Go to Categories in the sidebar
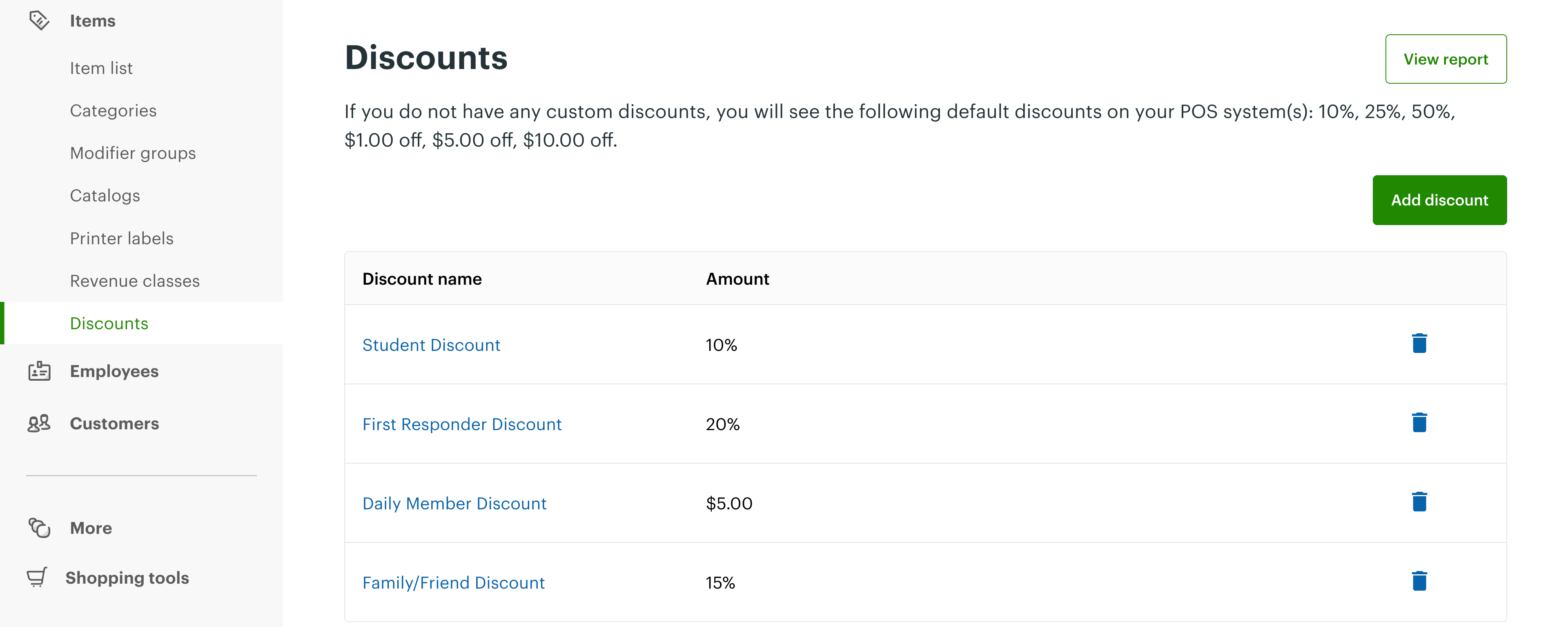Screen dimensions: 1568x627 (x=113, y=111)
